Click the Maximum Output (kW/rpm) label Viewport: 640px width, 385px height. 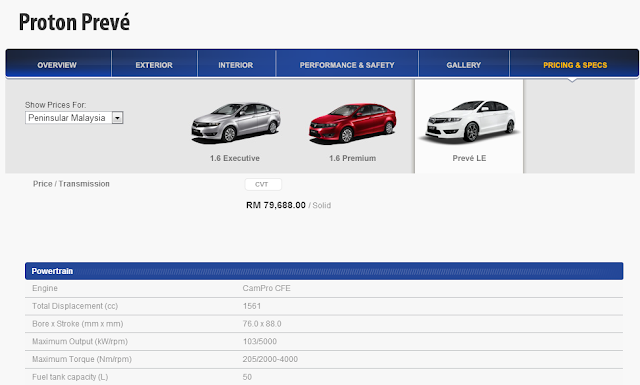(x=80, y=341)
